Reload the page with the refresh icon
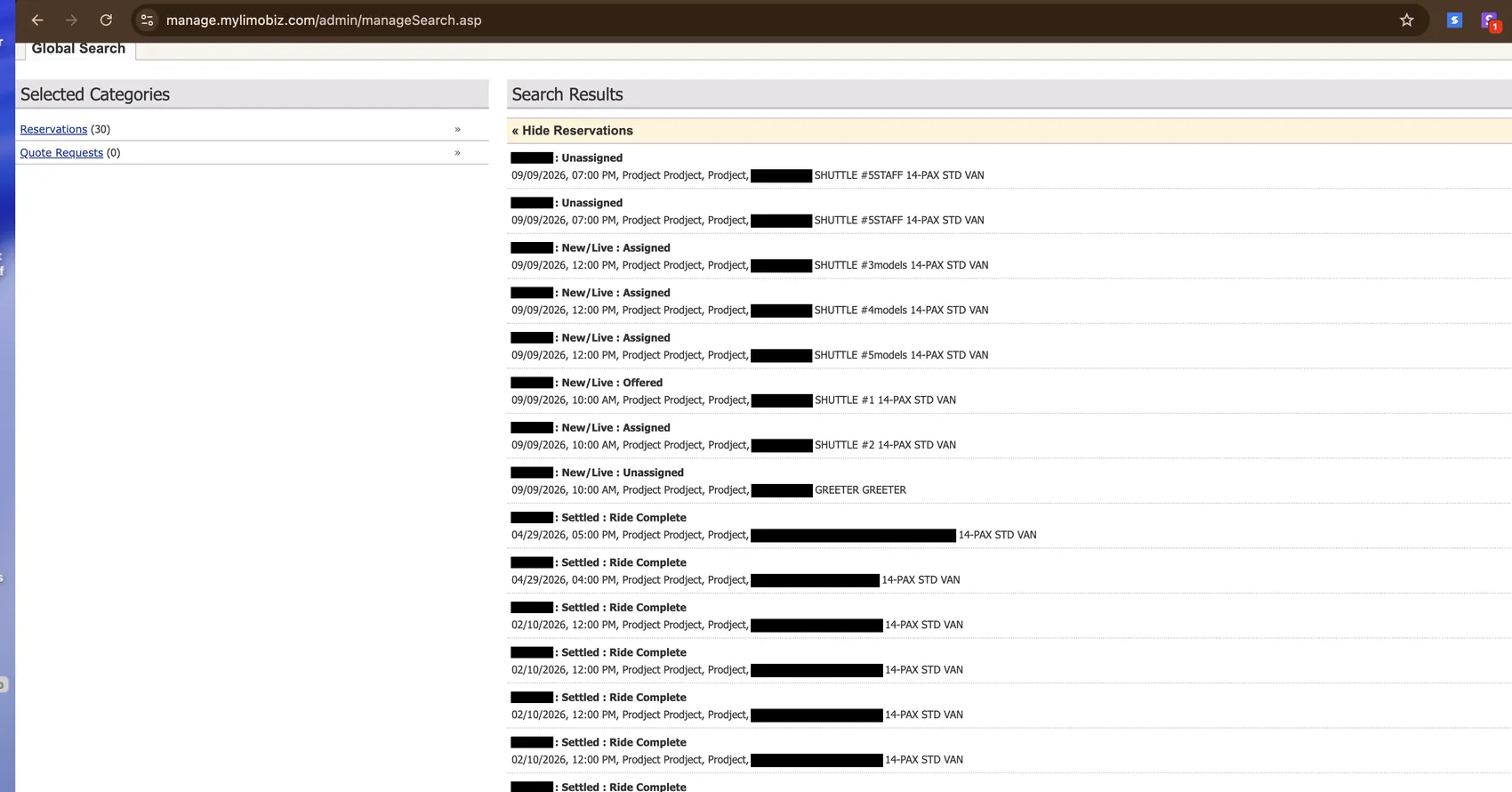This screenshot has width=1512, height=792. (x=106, y=20)
